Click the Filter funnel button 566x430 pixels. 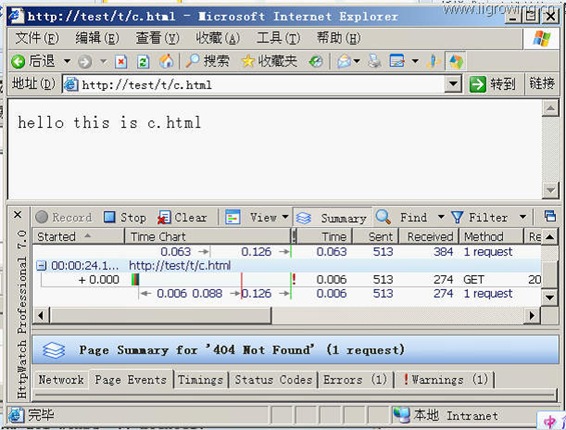pyautogui.click(x=479, y=217)
